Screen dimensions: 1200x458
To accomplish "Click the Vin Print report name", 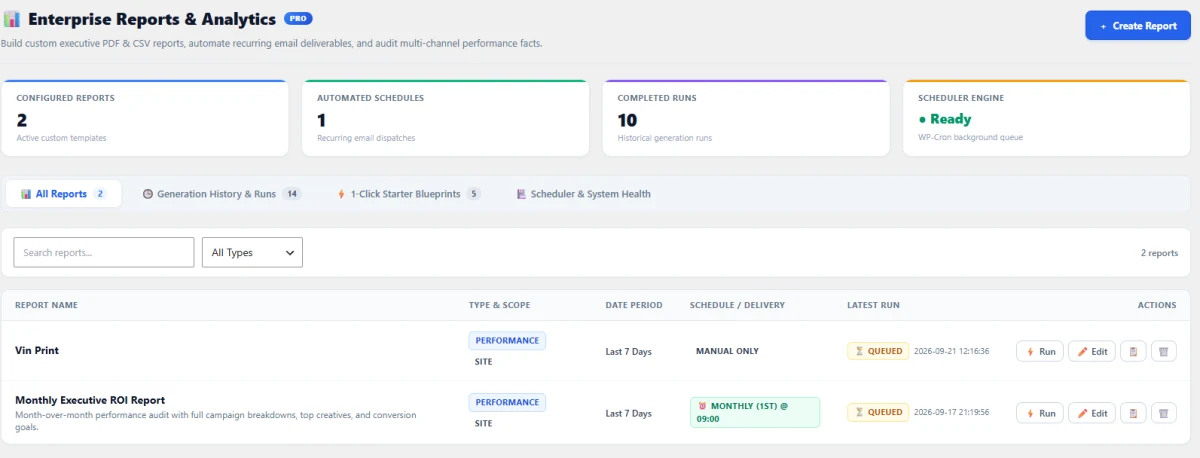I will pyautogui.click(x=37, y=351).
